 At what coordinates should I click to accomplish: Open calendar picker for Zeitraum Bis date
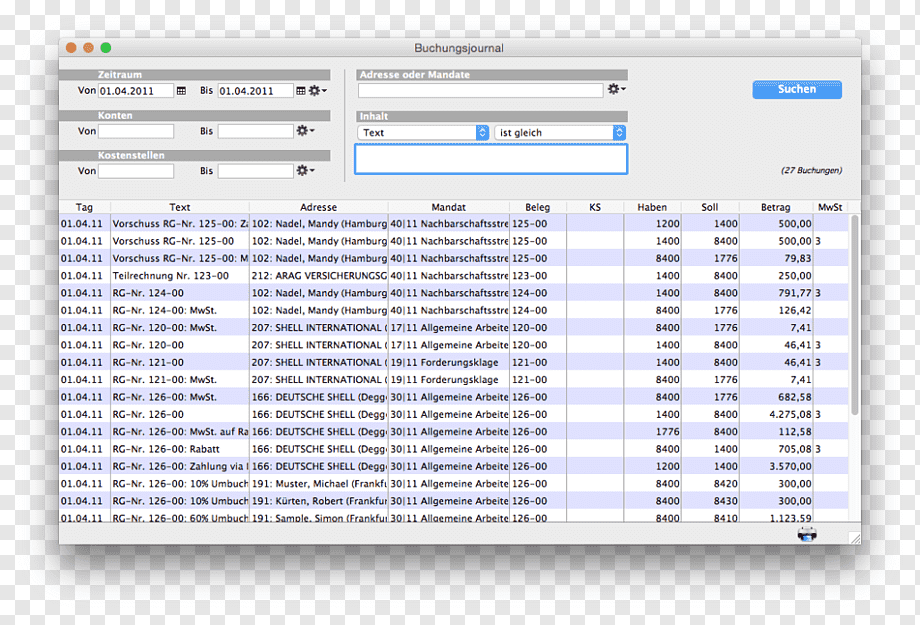[x=300, y=91]
